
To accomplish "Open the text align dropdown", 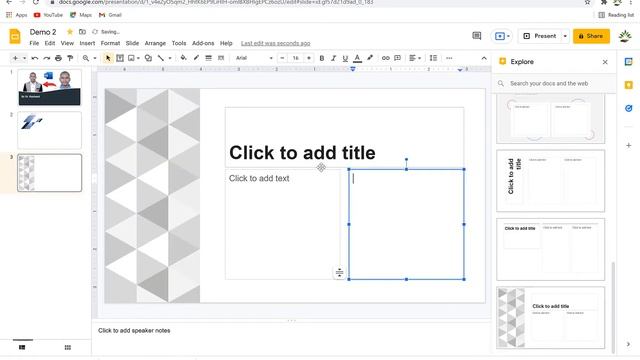I will point(415,58).
